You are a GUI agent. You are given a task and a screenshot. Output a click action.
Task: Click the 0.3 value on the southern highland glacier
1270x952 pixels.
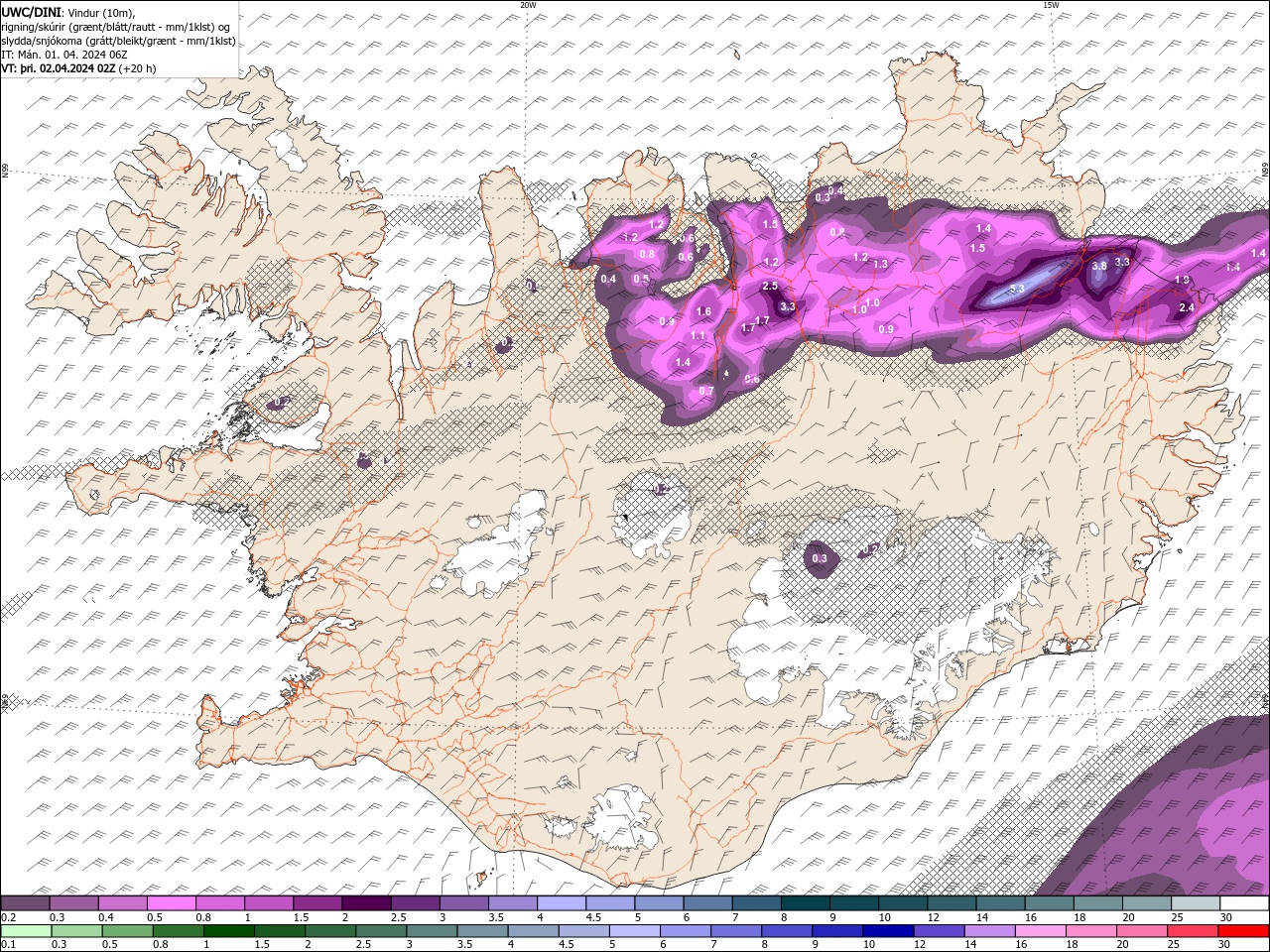820,559
